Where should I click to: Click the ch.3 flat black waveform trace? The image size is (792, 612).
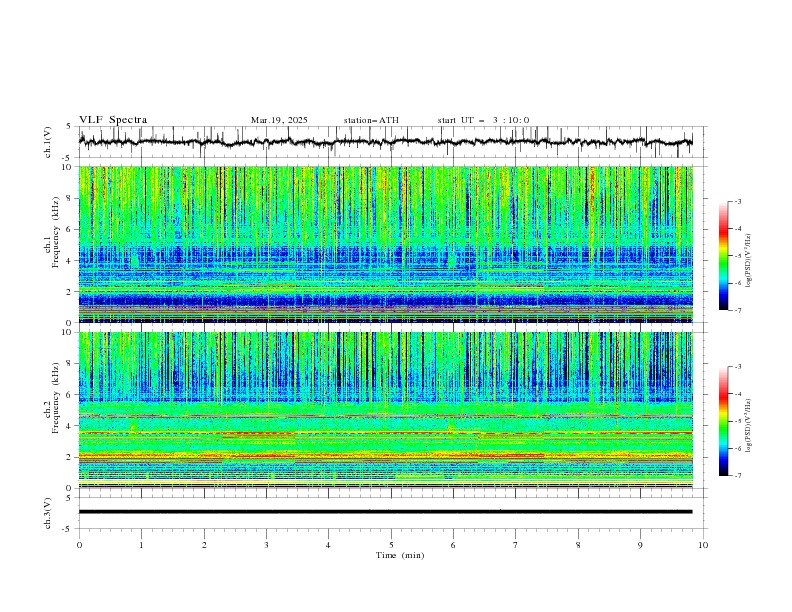click(x=385, y=512)
